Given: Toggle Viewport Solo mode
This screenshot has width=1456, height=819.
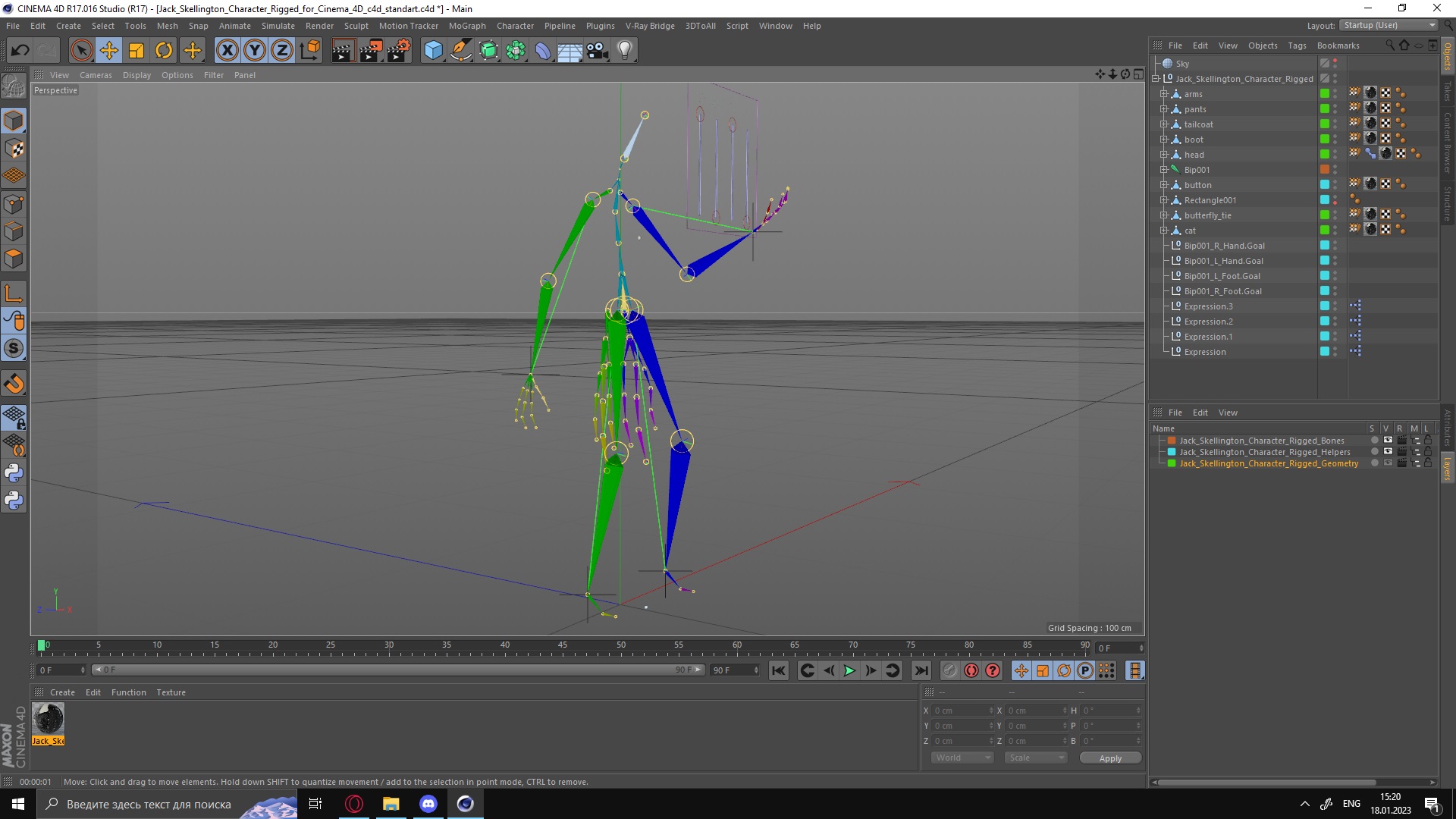Looking at the screenshot, I should pyautogui.click(x=14, y=348).
